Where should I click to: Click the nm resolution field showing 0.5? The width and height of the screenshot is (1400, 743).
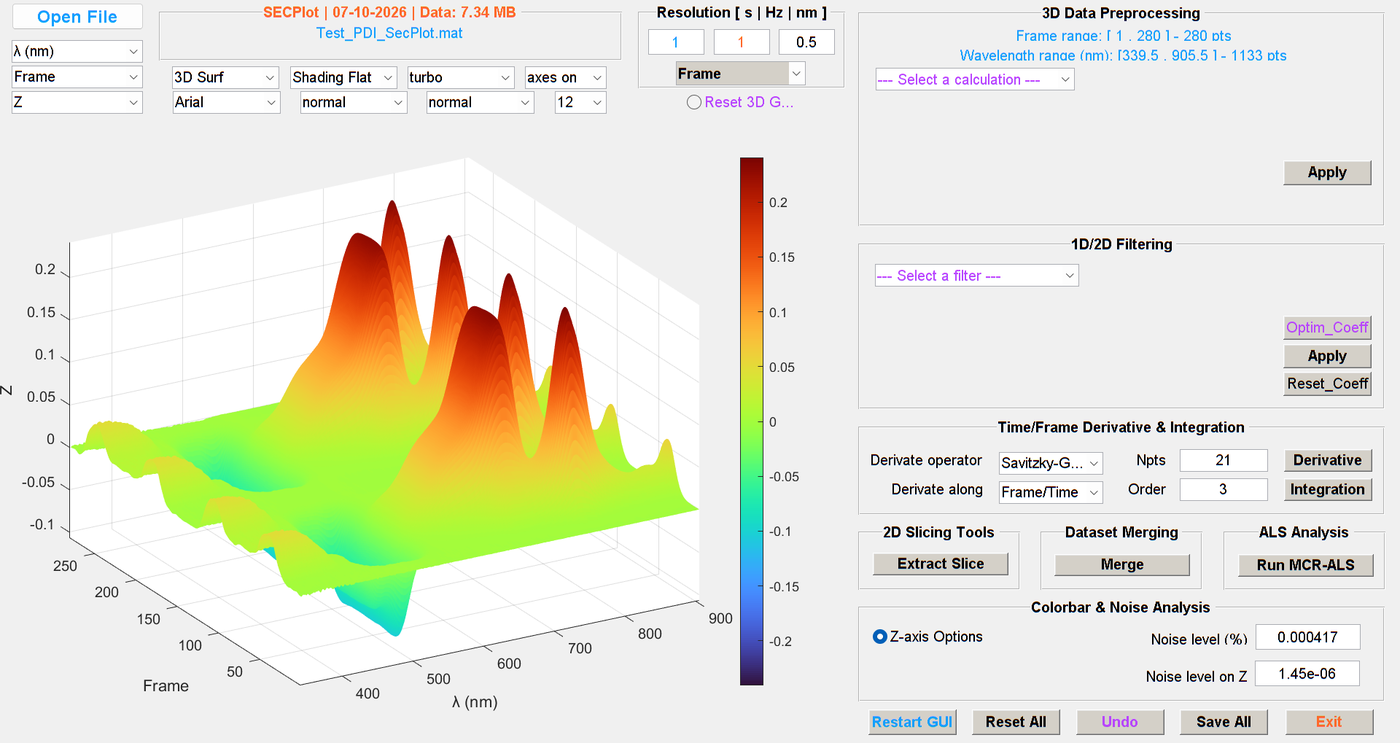(x=807, y=42)
